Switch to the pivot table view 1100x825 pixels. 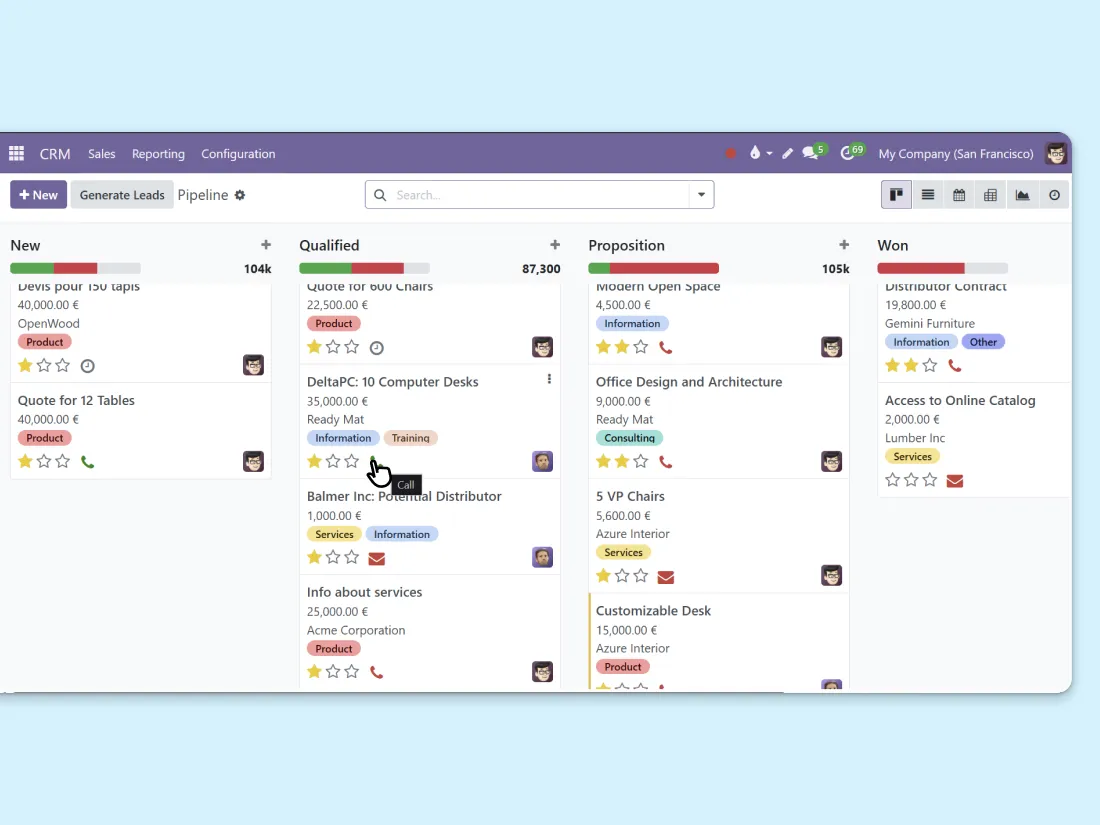990,195
